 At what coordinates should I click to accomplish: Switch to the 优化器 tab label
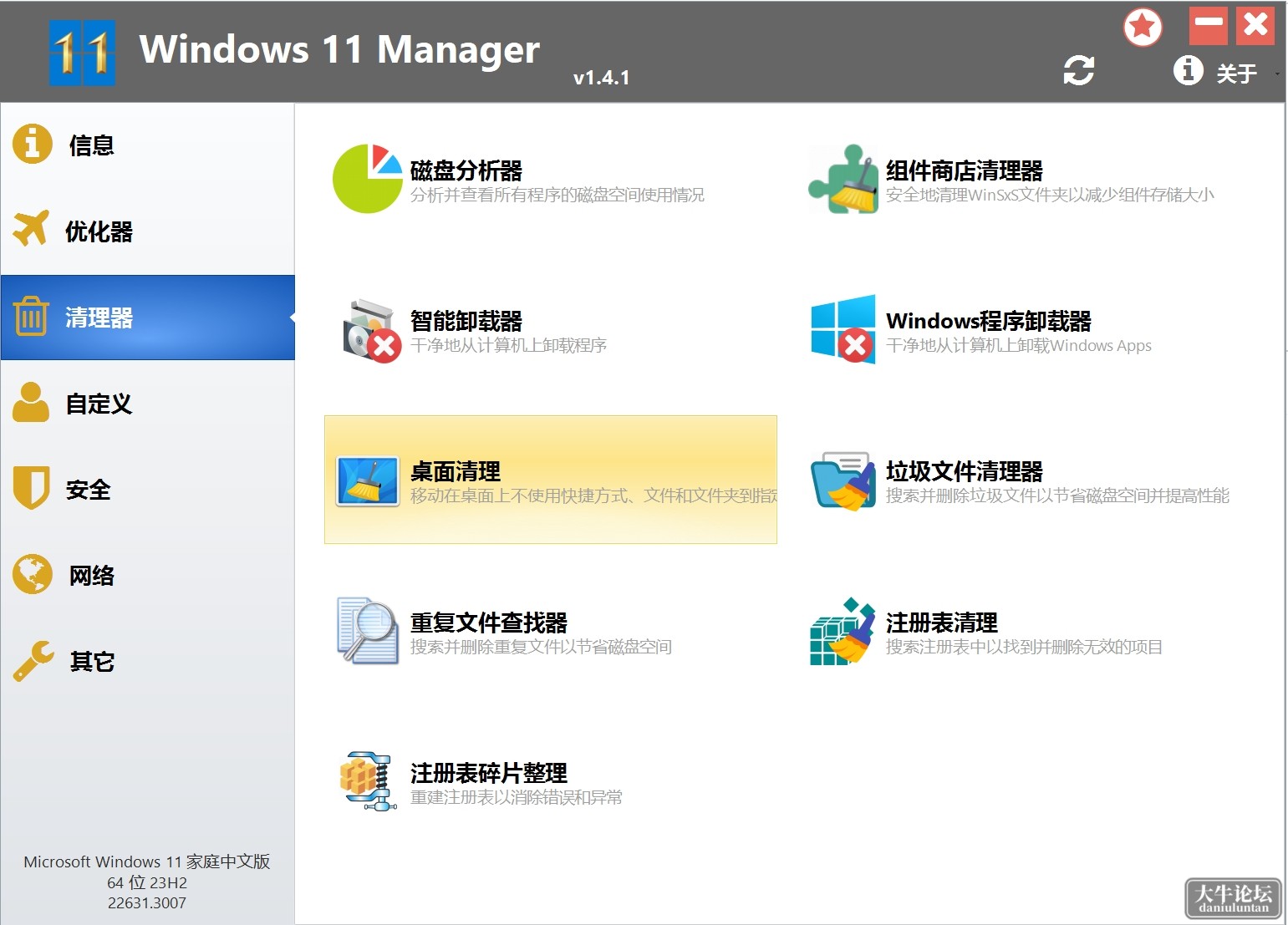(99, 231)
